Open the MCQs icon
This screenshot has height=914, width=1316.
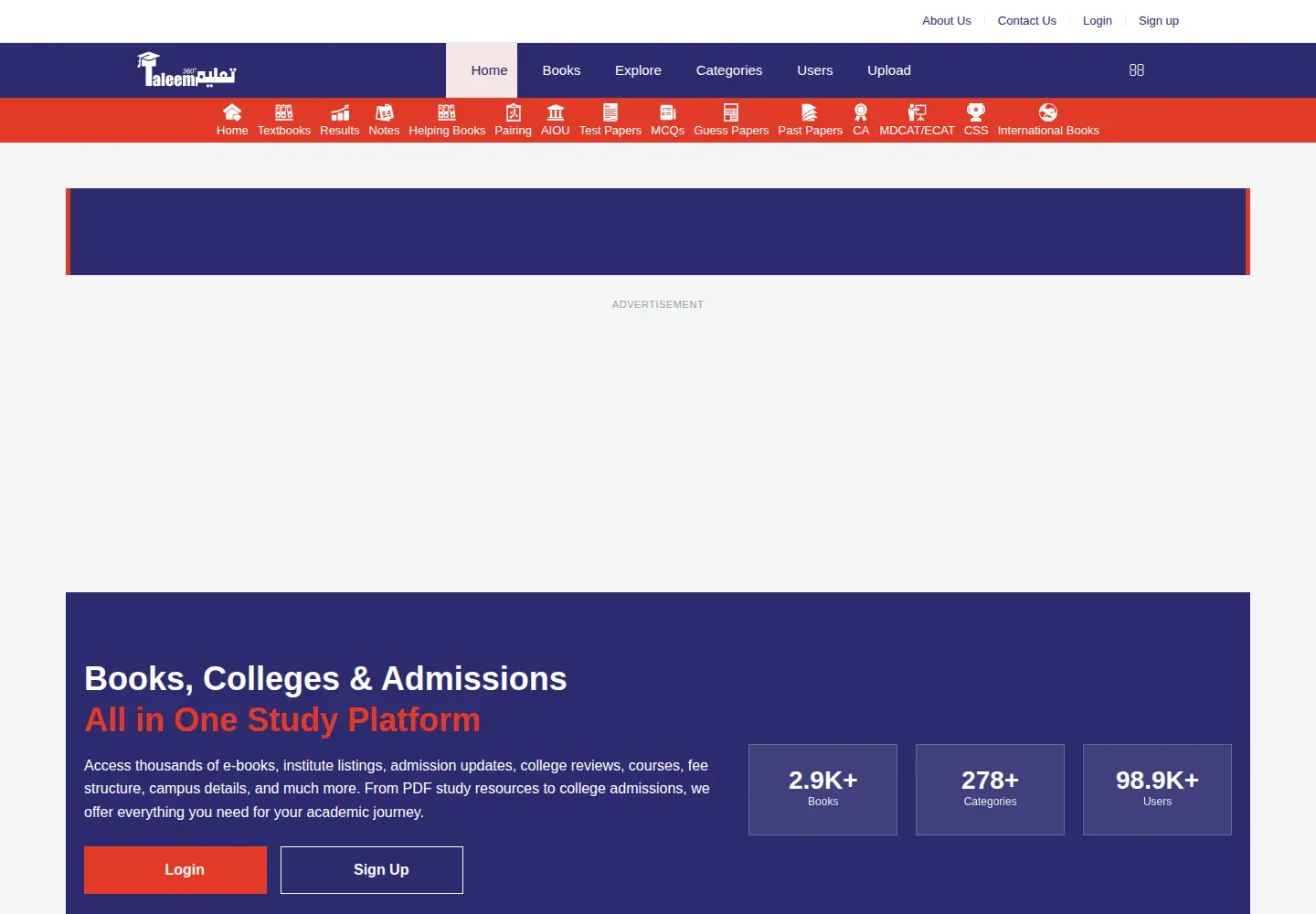pos(668,112)
